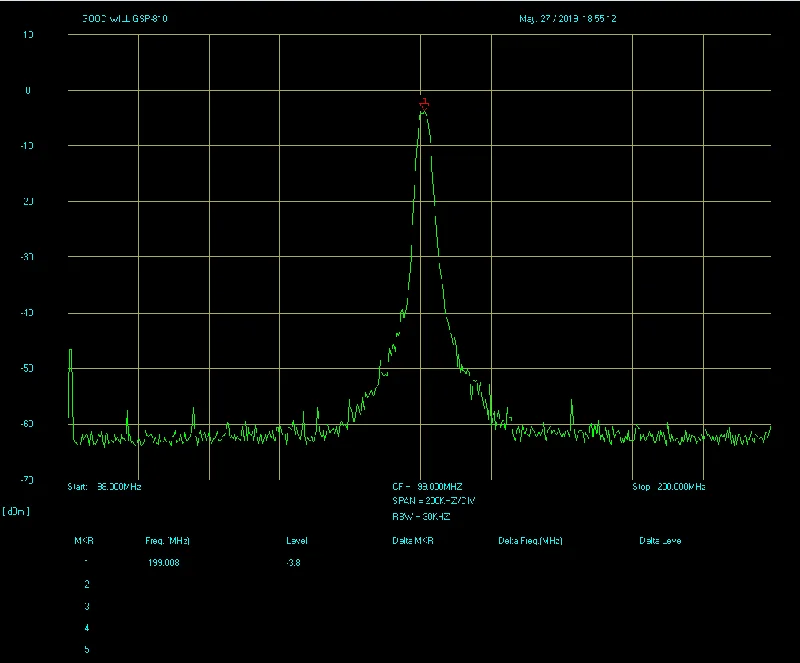Click the MKR column header
The image size is (800, 663).
pos(84,541)
